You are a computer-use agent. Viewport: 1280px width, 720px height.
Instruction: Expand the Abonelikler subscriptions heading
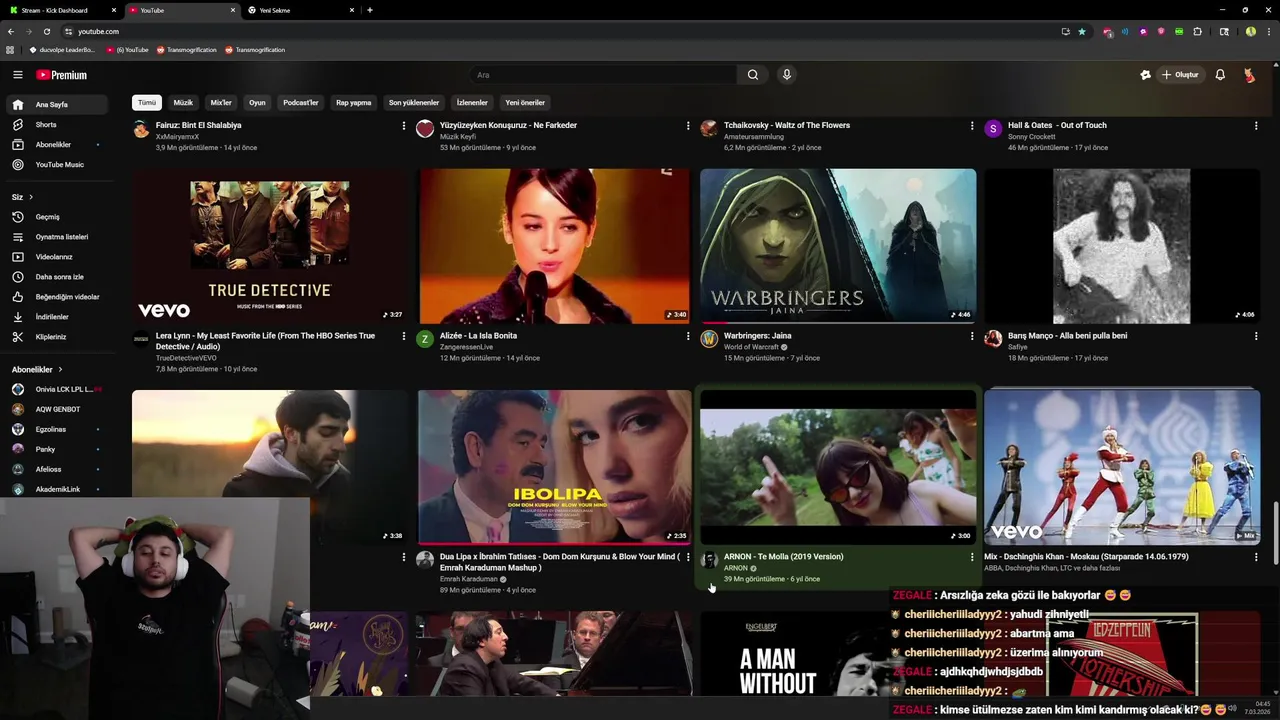point(37,370)
